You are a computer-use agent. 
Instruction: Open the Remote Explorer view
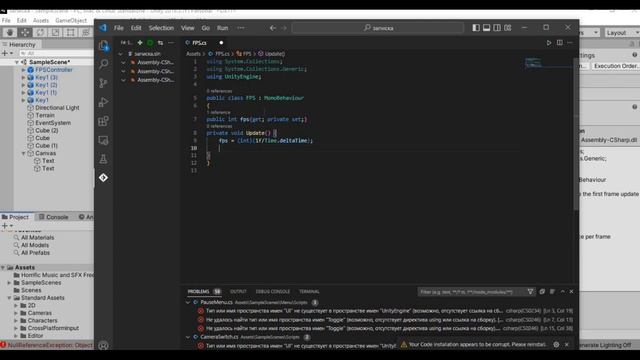[x=104, y=140]
